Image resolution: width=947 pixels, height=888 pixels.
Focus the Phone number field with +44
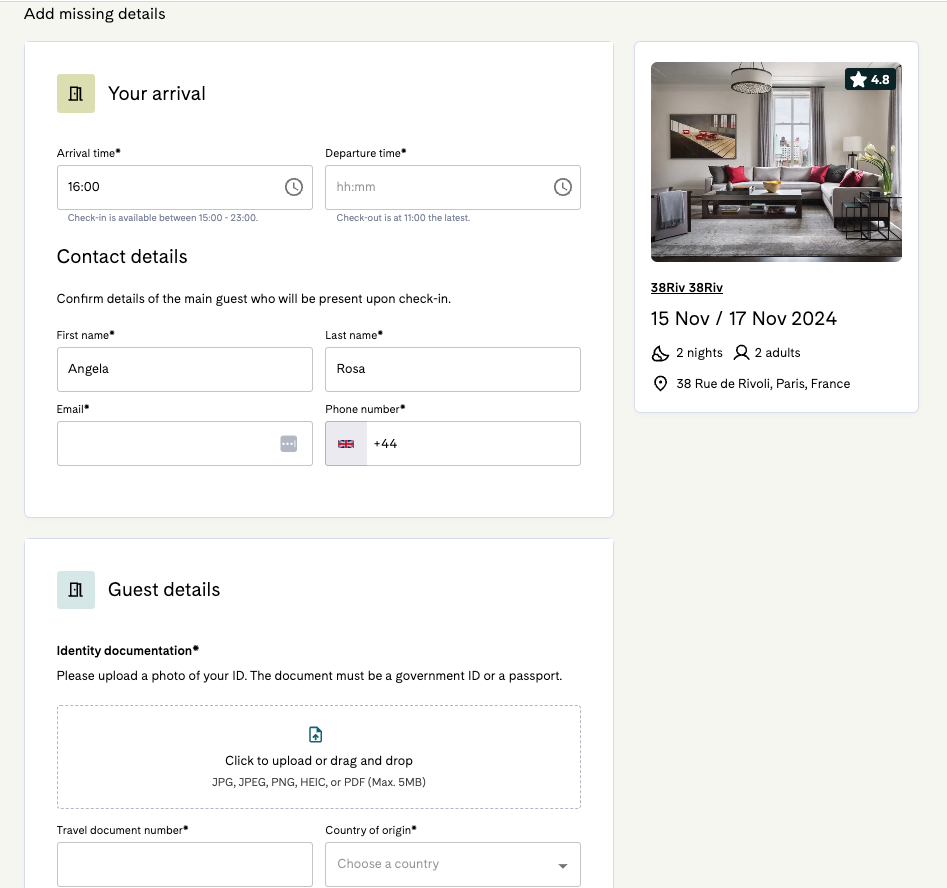(474, 443)
